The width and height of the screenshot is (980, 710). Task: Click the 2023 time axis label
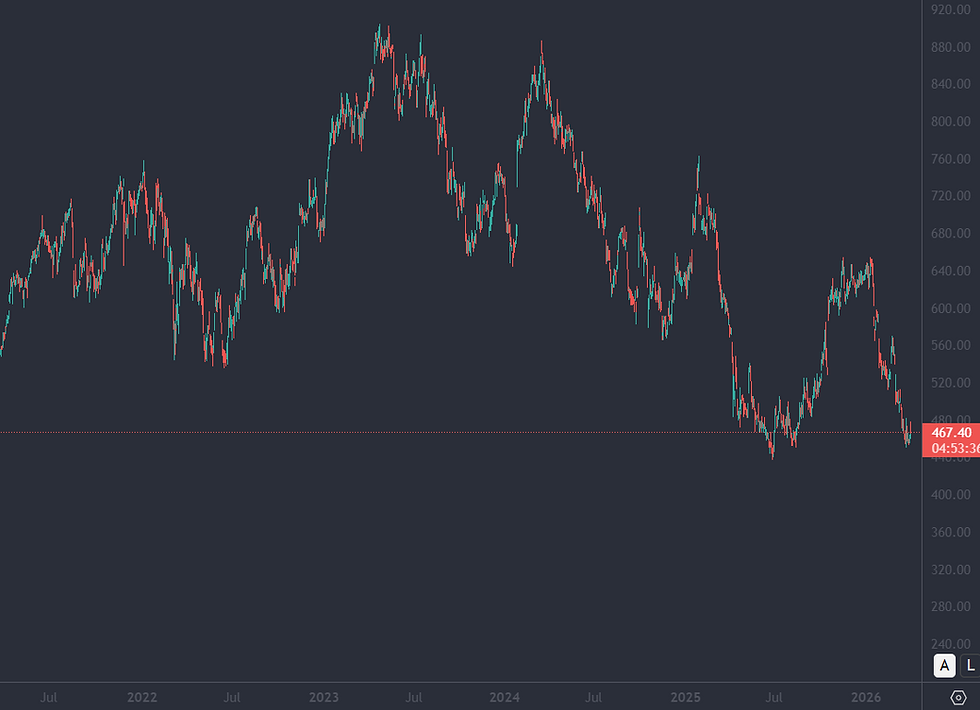point(324,698)
